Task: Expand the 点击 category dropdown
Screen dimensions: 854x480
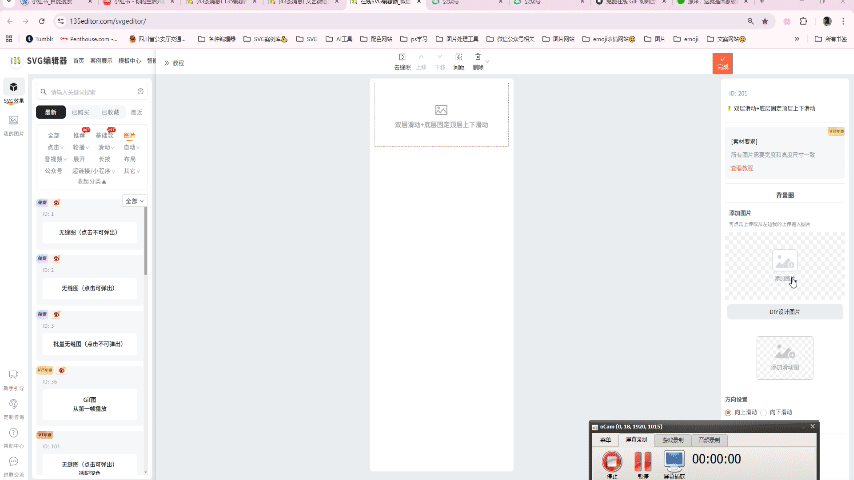Action: click(55, 147)
